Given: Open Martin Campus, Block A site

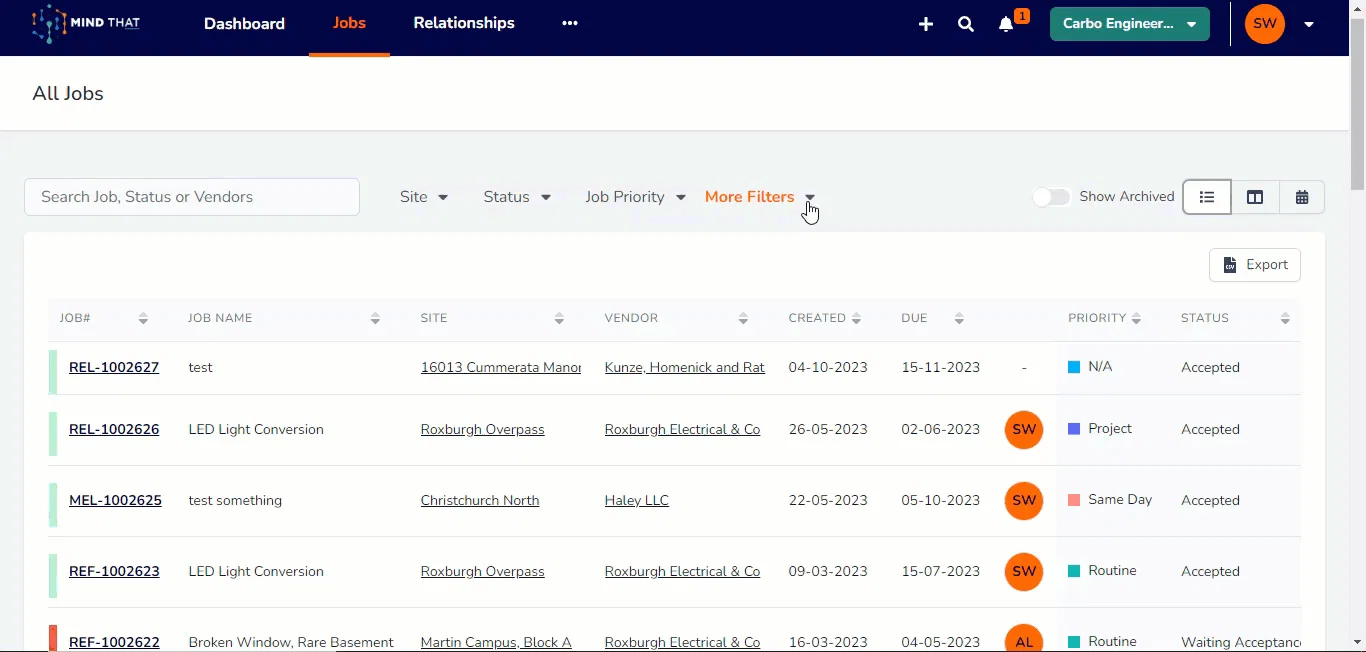Looking at the screenshot, I should pyautogui.click(x=496, y=642).
